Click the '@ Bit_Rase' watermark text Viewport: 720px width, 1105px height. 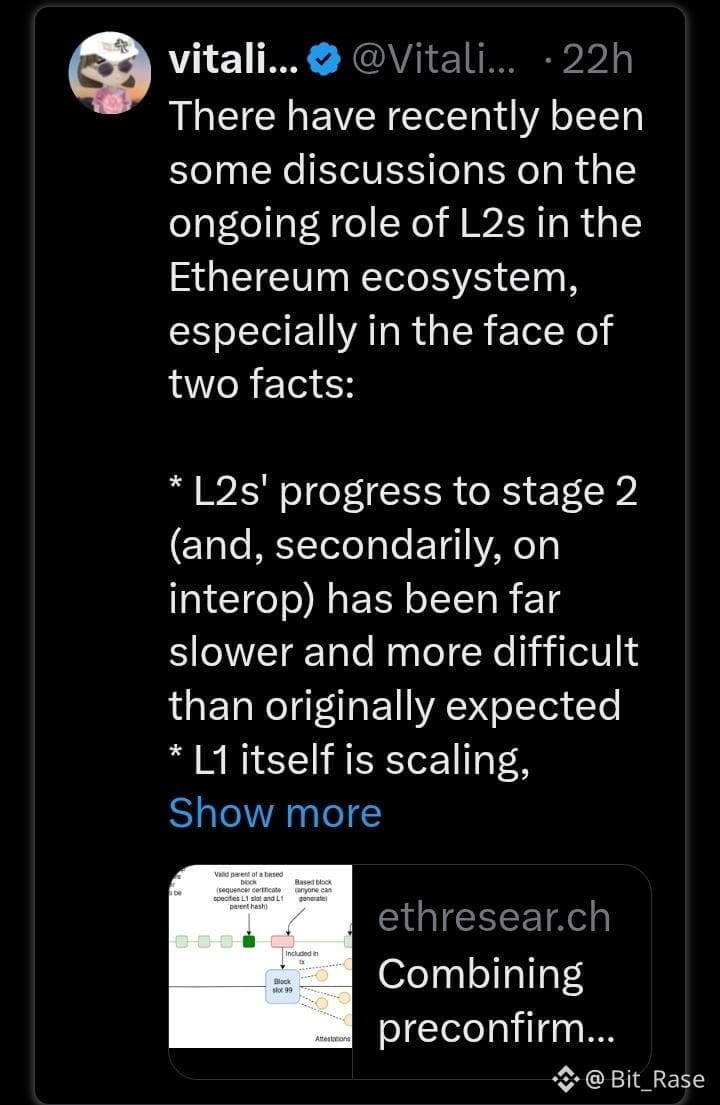click(x=645, y=1079)
